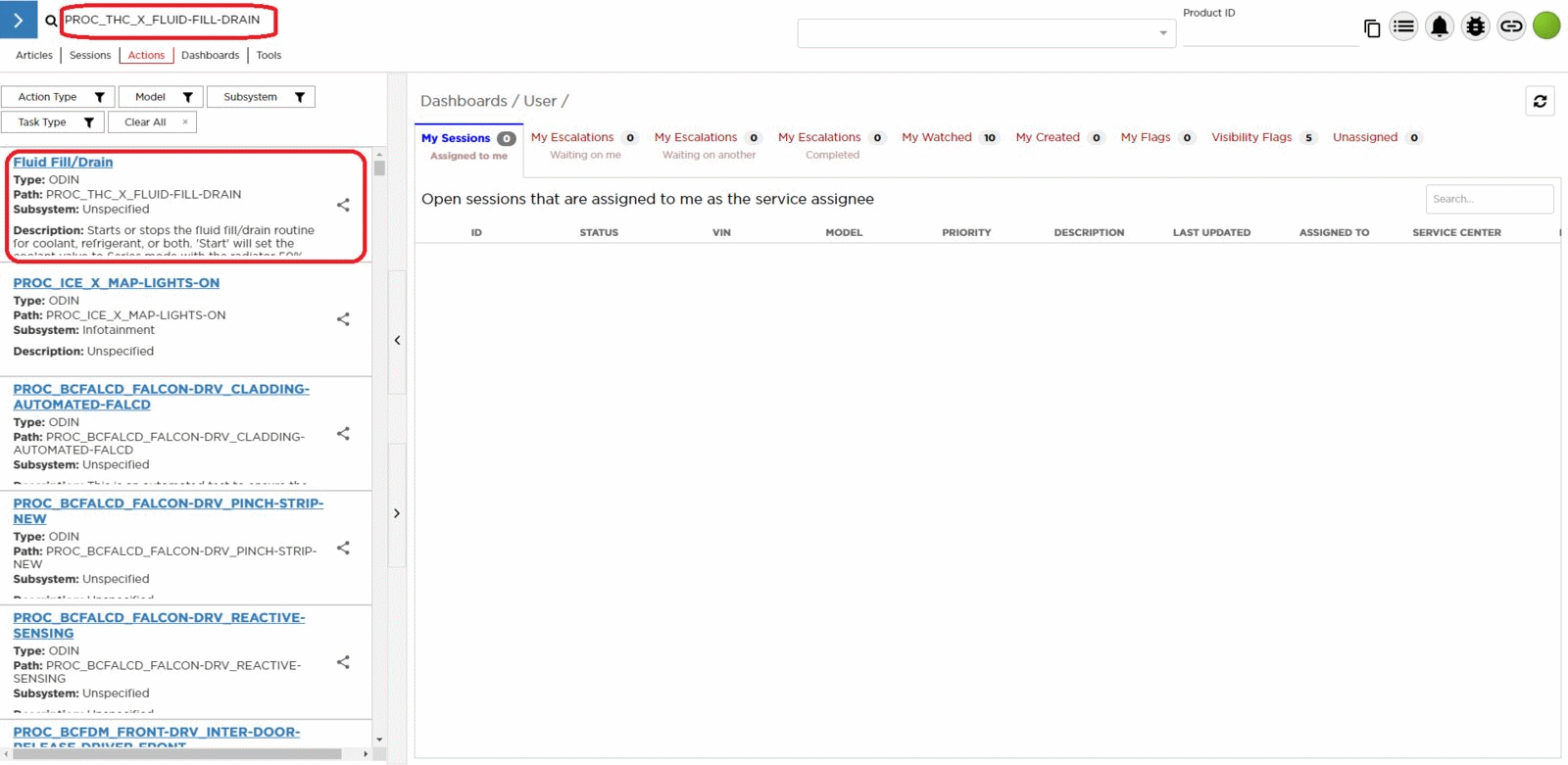Open the My Watched tab
The height and width of the screenshot is (765, 1568).
click(937, 138)
